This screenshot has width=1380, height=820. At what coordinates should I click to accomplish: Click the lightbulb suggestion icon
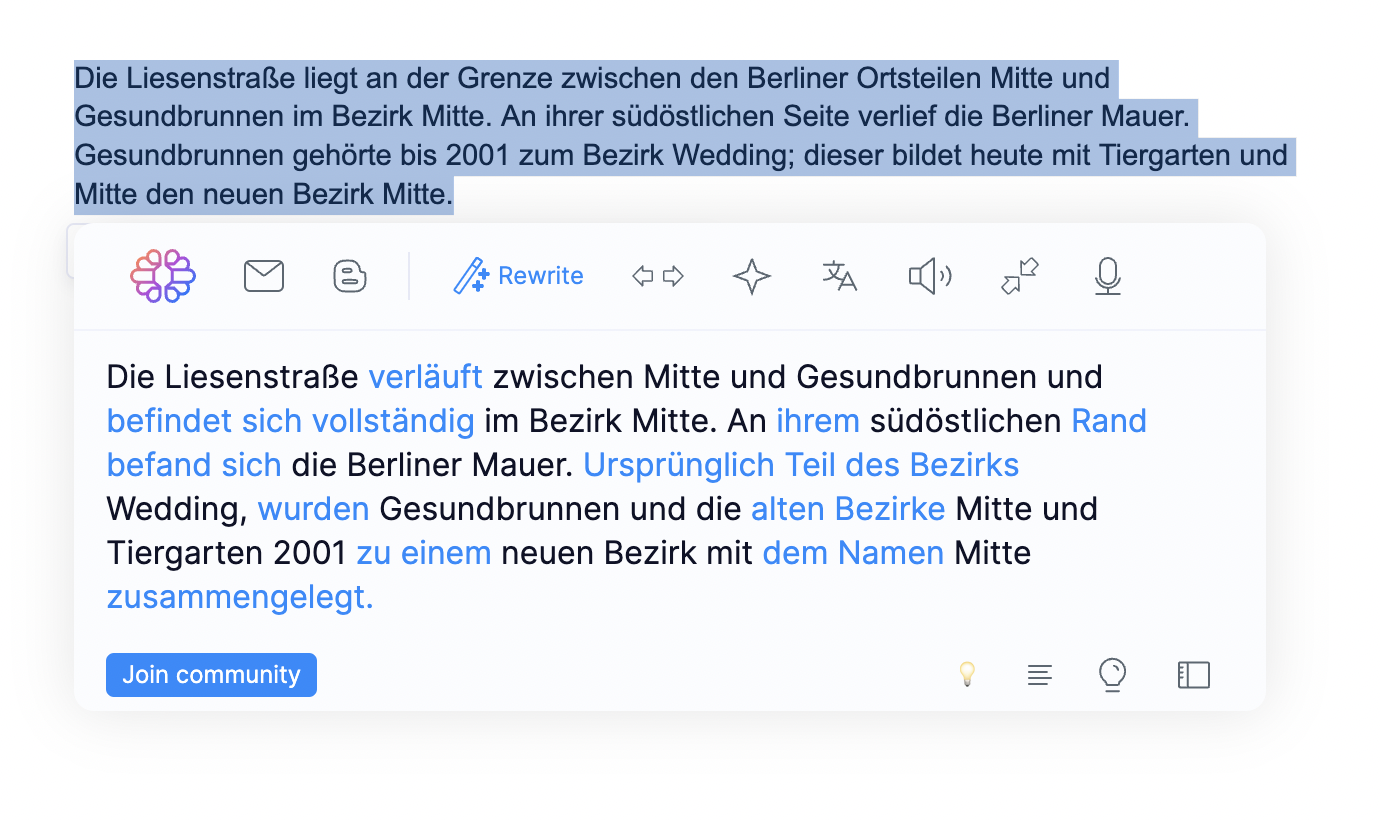(x=967, y=675)
